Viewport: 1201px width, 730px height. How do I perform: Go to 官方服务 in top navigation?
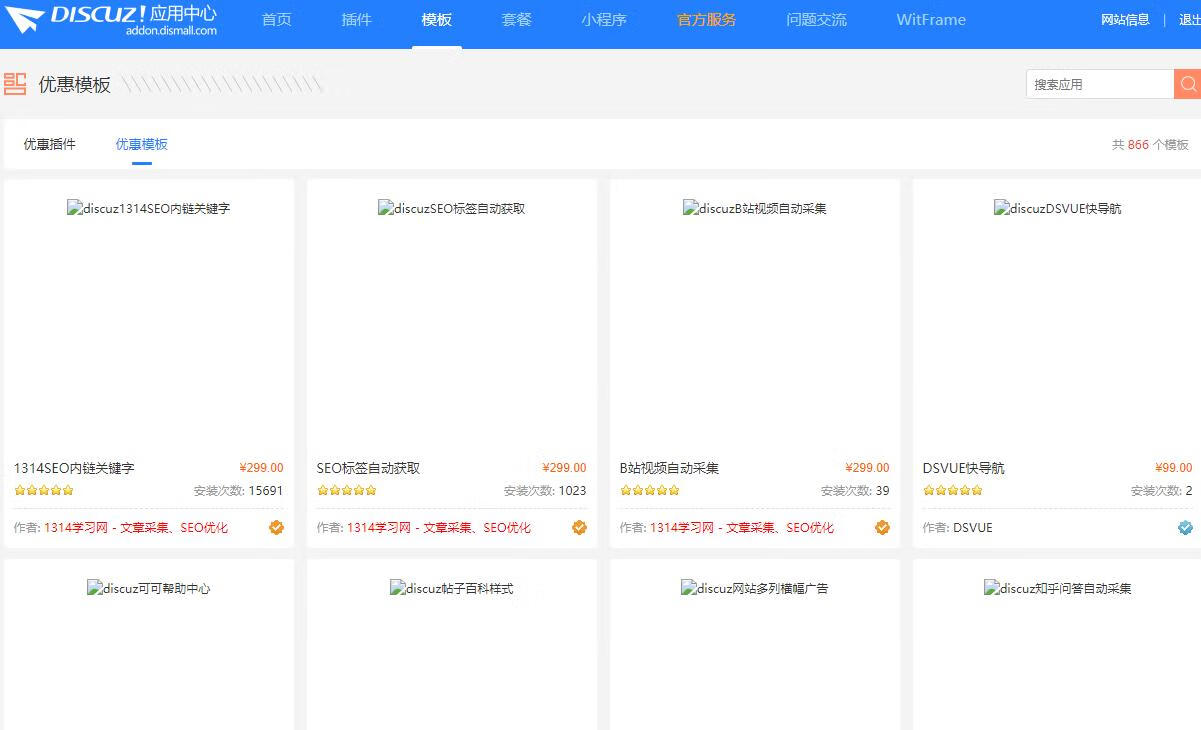(x=706, y=20)
